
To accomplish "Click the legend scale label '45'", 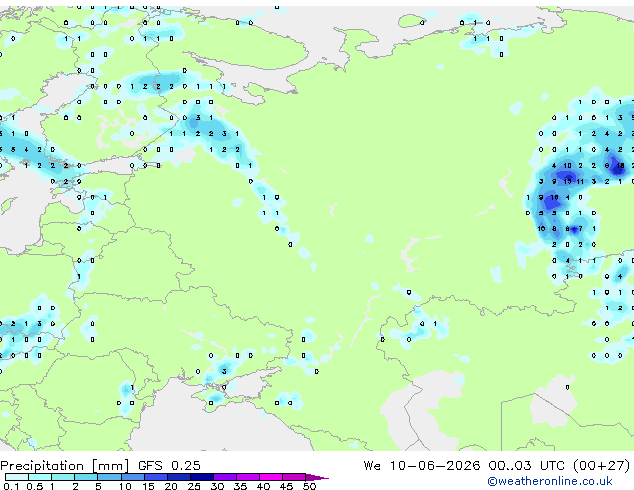I will pos(286,486).
